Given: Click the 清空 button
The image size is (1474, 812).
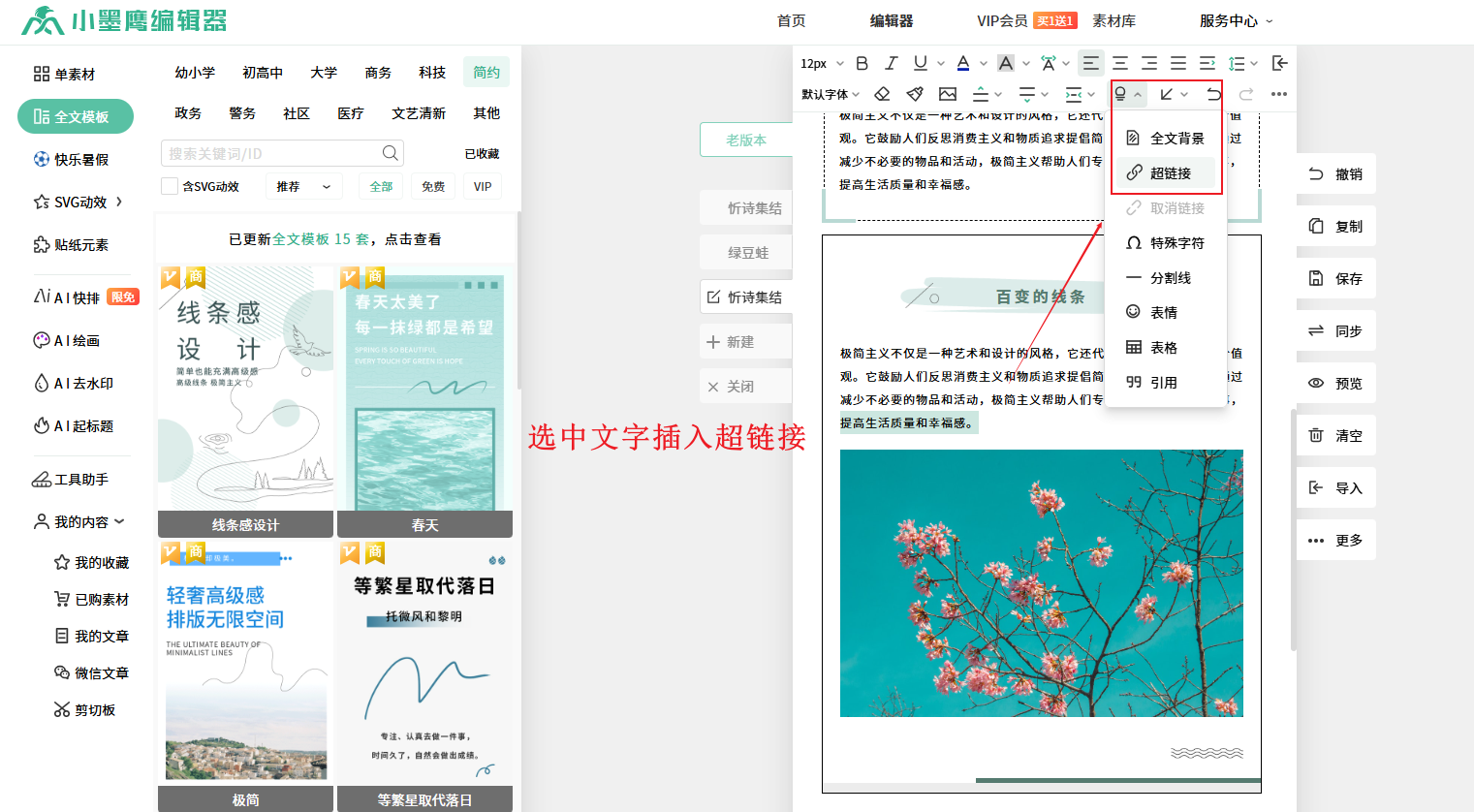Looking at the screenshot, I should 1336,435.
